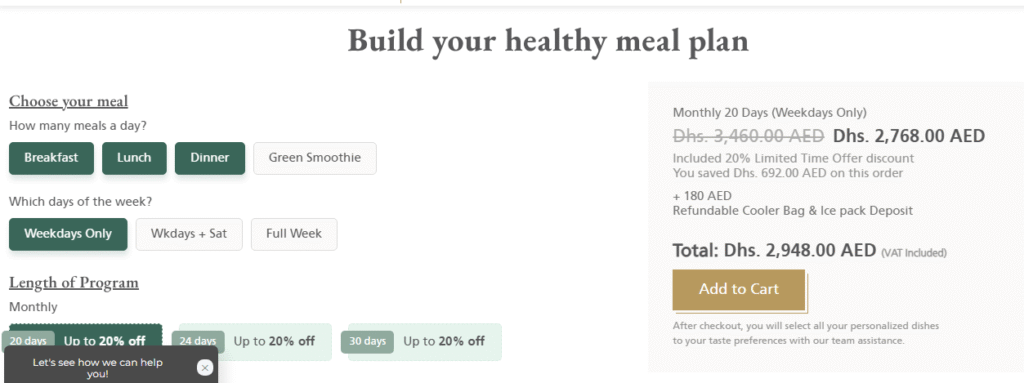
Task: Select Full Week delivery
Action: click(294, 234)
